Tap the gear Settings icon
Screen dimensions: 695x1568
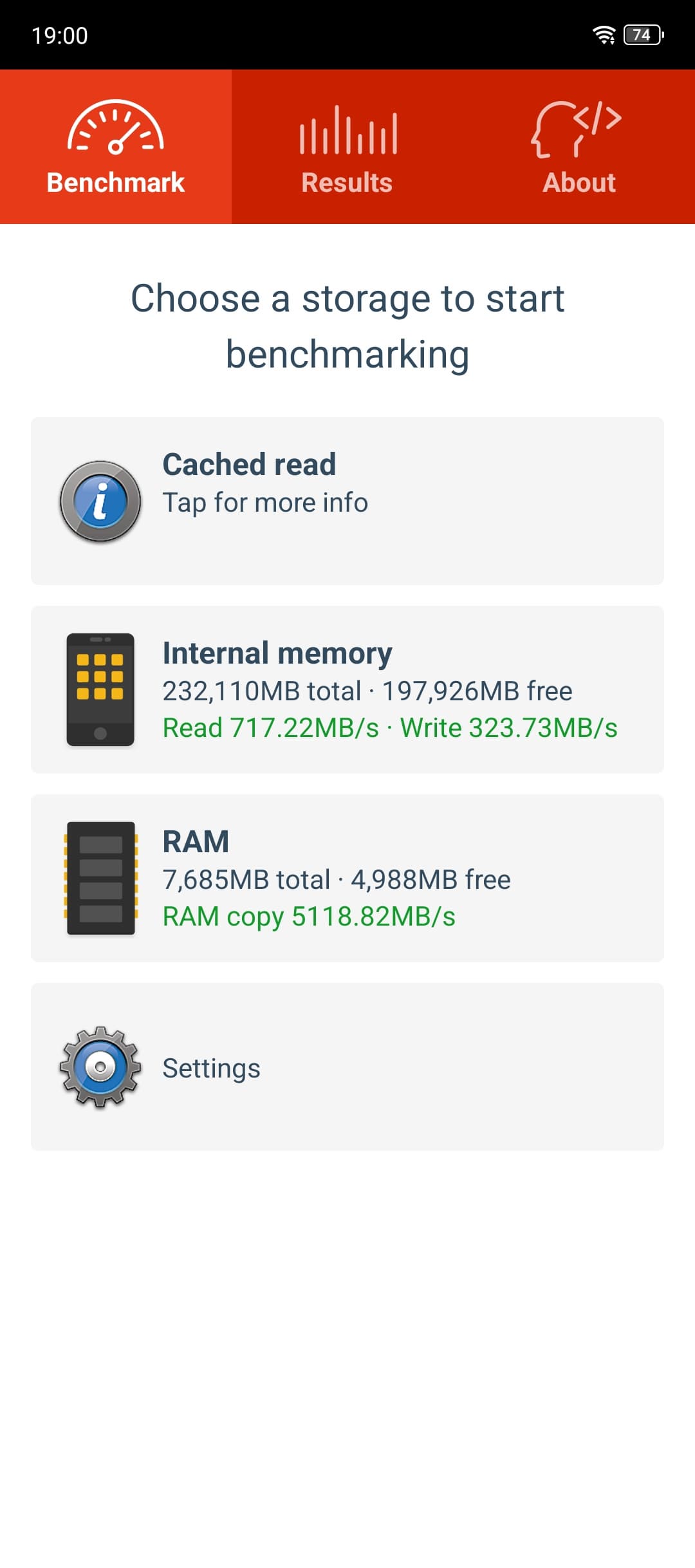[x=100, y=1067]
